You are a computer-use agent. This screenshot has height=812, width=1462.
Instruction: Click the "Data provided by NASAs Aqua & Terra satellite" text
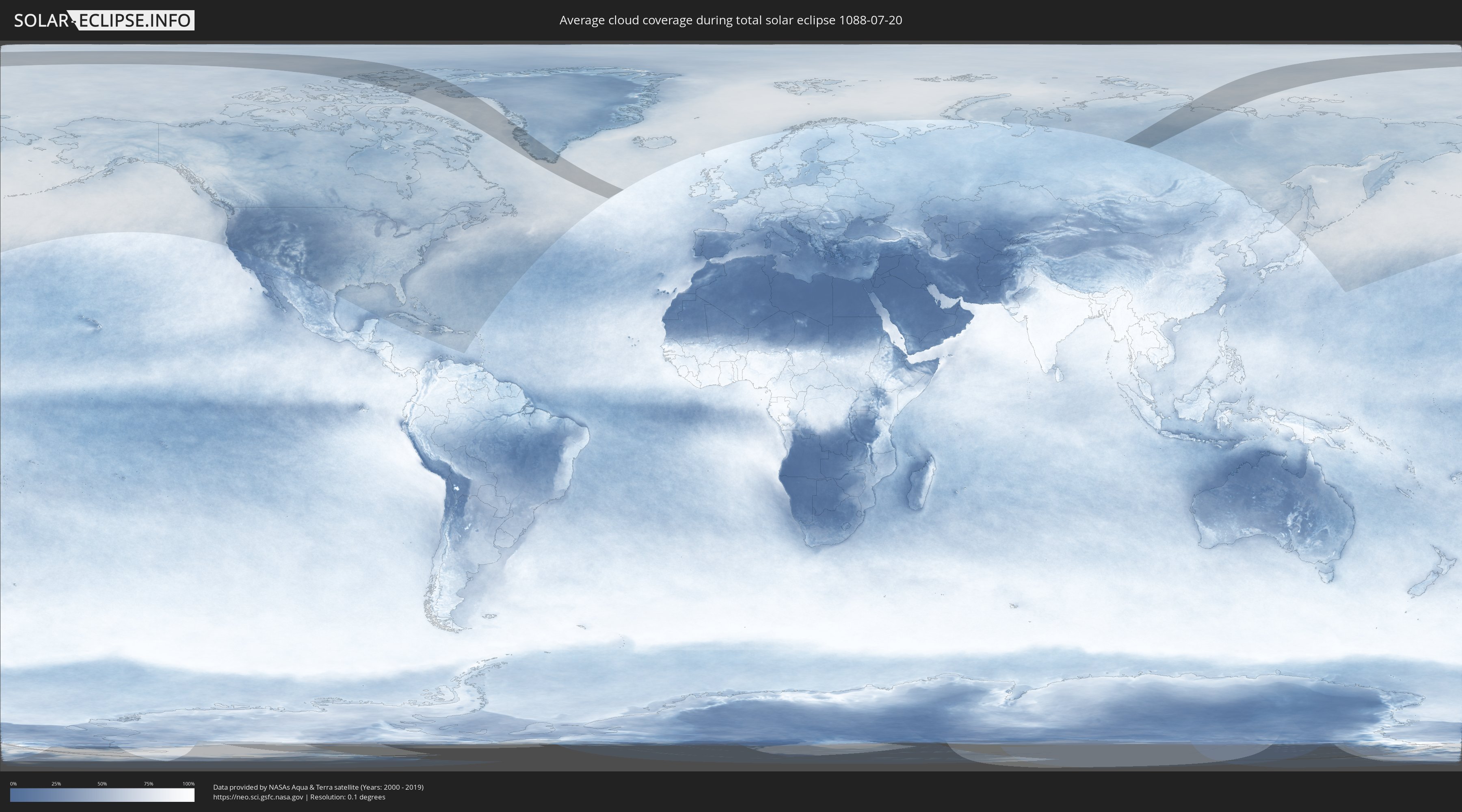pos(285,787)
